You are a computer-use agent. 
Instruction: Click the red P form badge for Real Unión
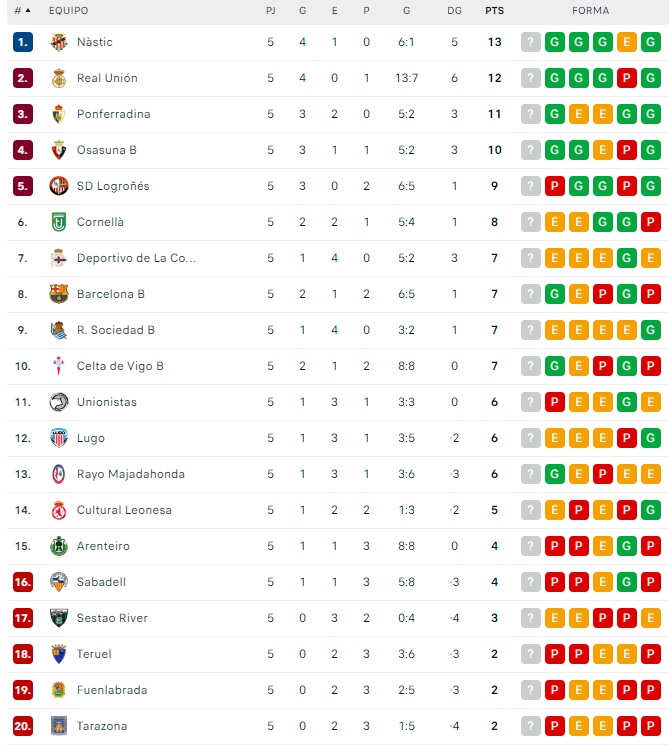(x=627, y=78)
